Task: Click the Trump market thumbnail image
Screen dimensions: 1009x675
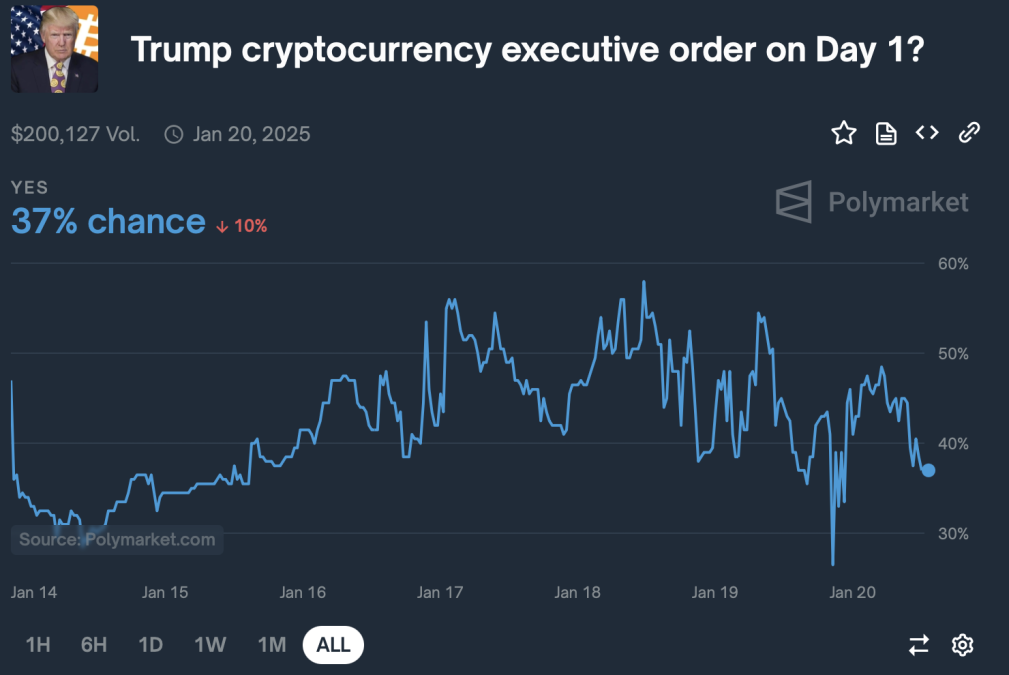Action: (x=54, y=49)
